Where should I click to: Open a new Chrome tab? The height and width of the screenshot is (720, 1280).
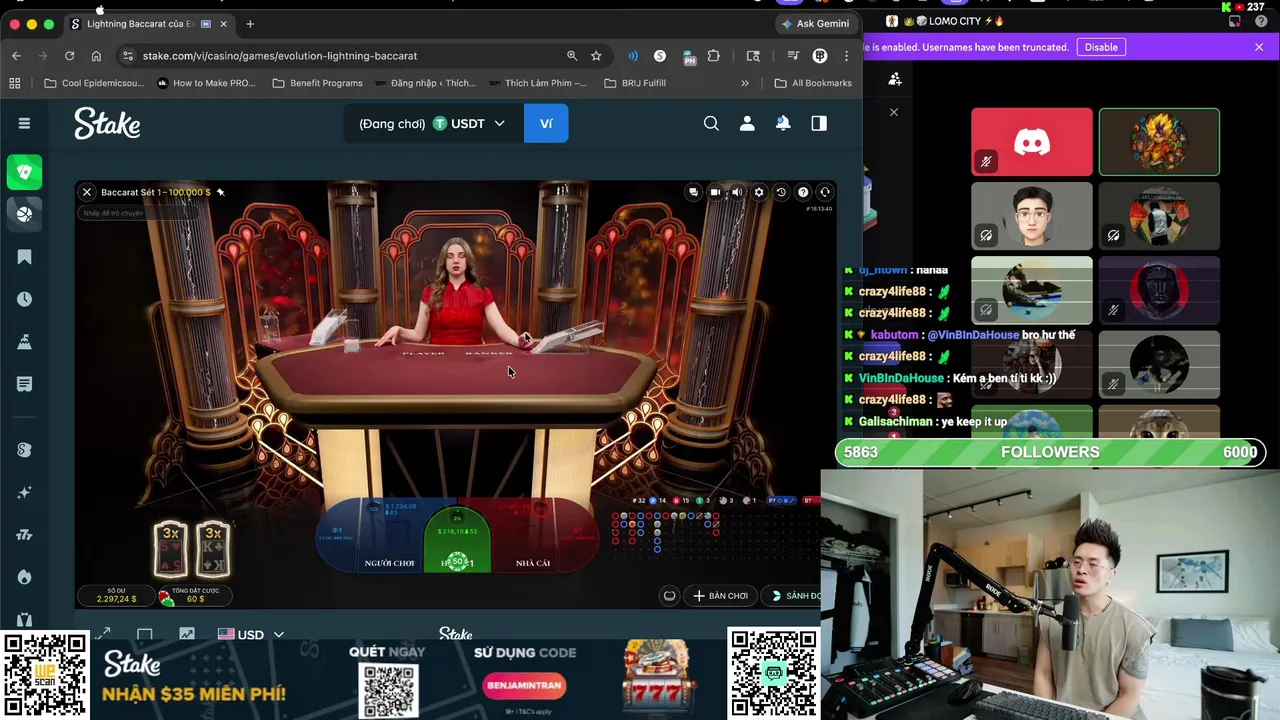pyautogui.click(x=250, y=24)
